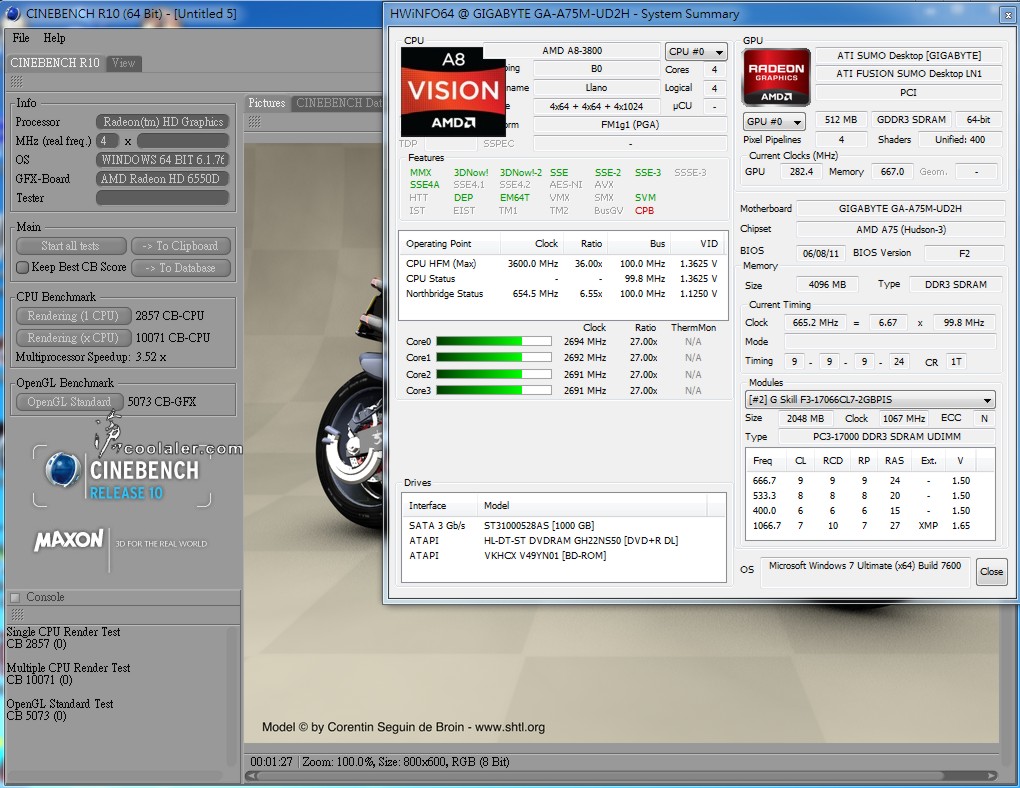1020x788 pixels.
Task: Click the To Database button
Action: tap(180, 267)
